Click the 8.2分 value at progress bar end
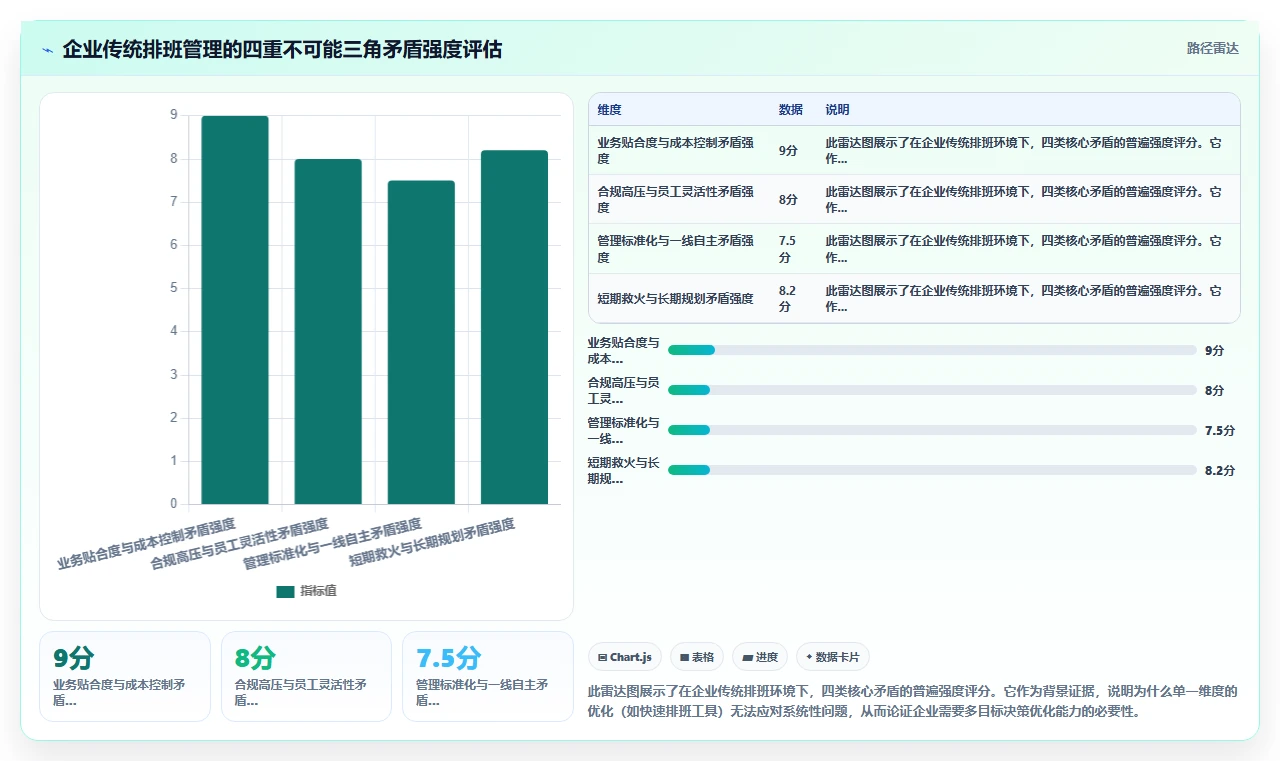This screenshot has width=1280, height=761. [1220, 470]
